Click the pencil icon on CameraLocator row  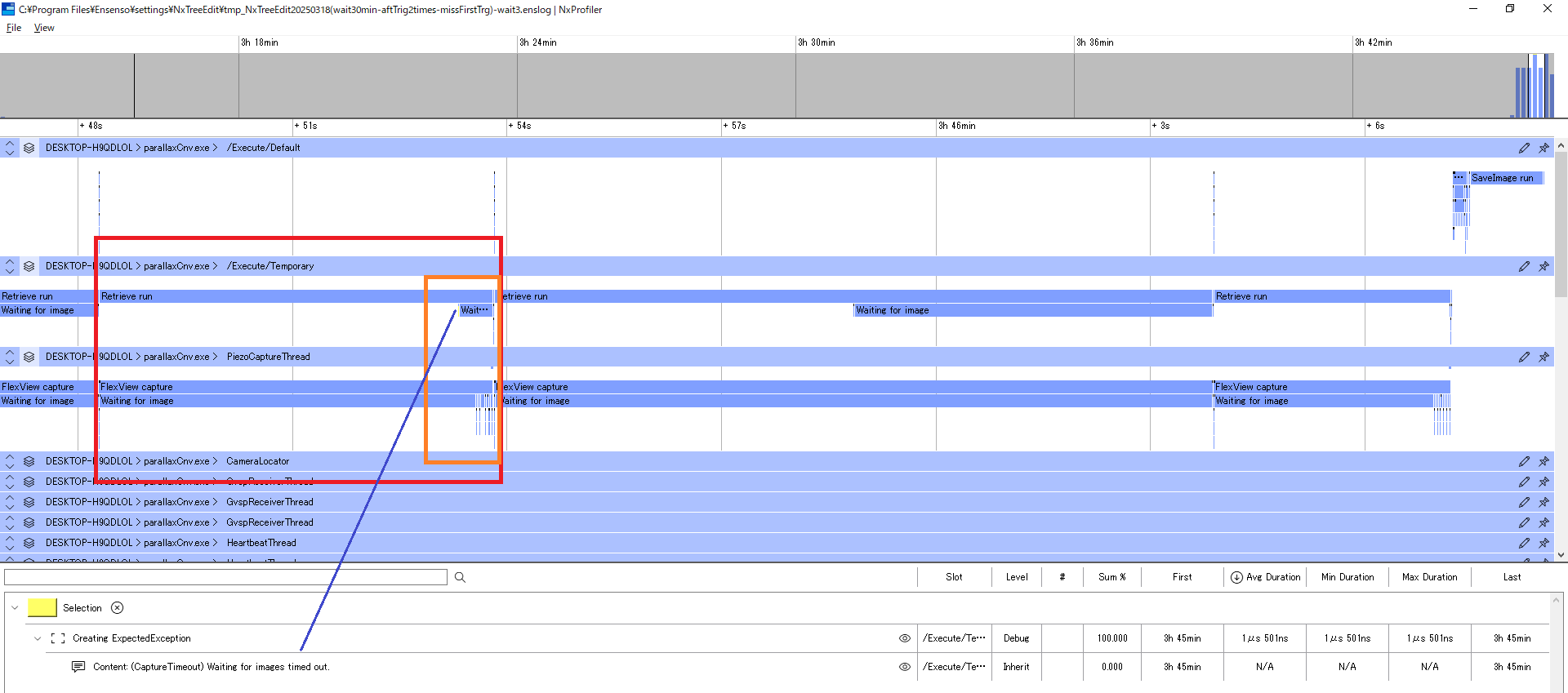click(x=1524, y=461)
